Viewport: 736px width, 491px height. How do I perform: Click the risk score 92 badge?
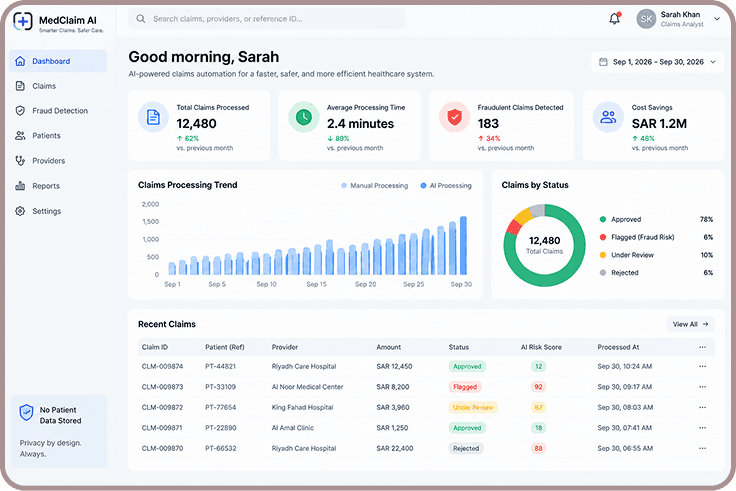pyautogui.click(x=538, y=387)
